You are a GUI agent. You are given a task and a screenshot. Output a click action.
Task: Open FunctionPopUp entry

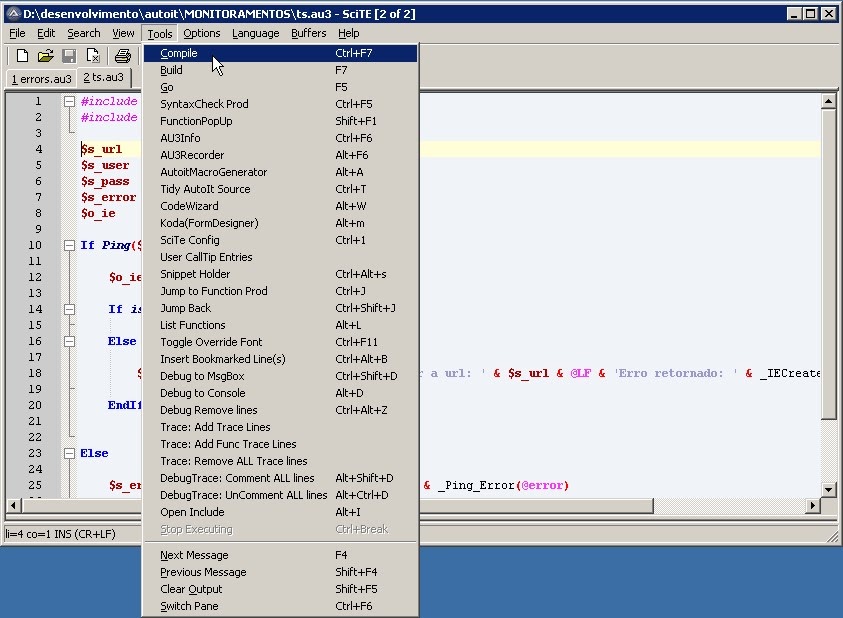[x=280, y=122]
